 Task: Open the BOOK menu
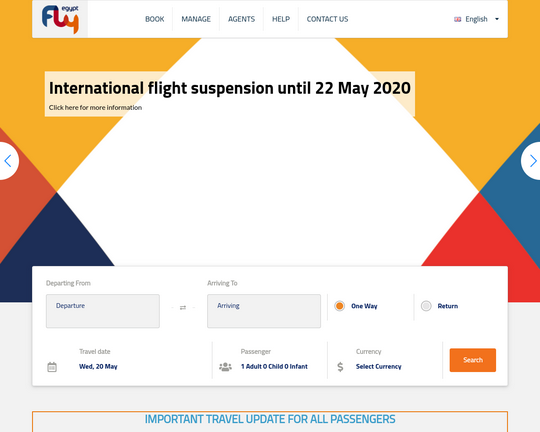pyautogui.click(x=155, y=19)
